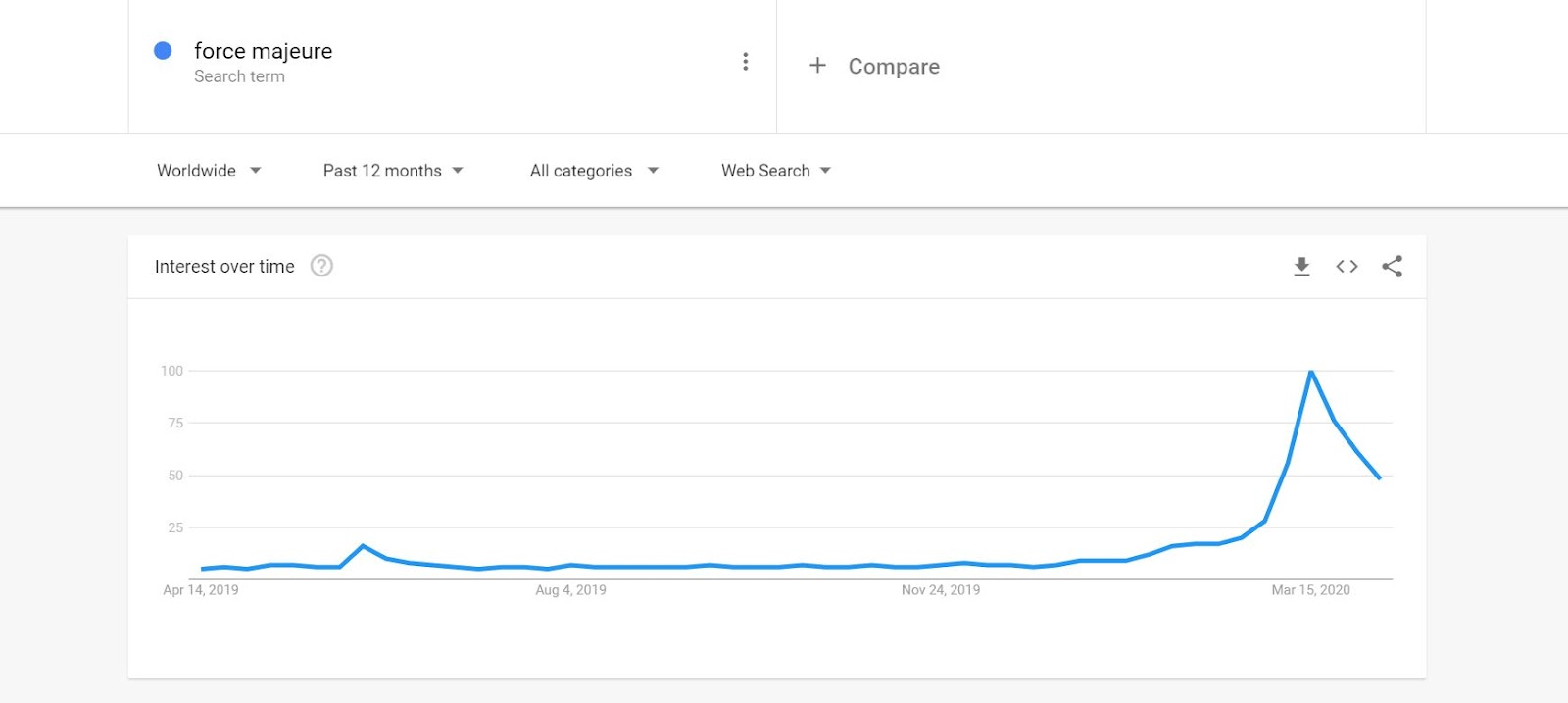
Task: Click the plus icon next to Compare
Action: 817,66
